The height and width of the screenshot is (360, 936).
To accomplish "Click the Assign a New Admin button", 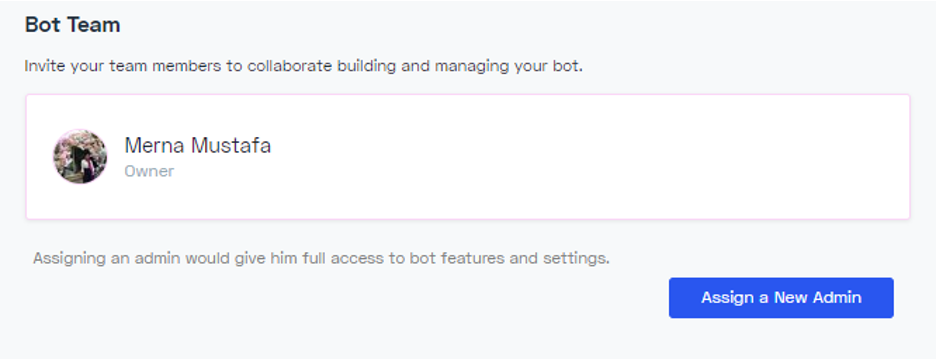I will coord(781,297).
